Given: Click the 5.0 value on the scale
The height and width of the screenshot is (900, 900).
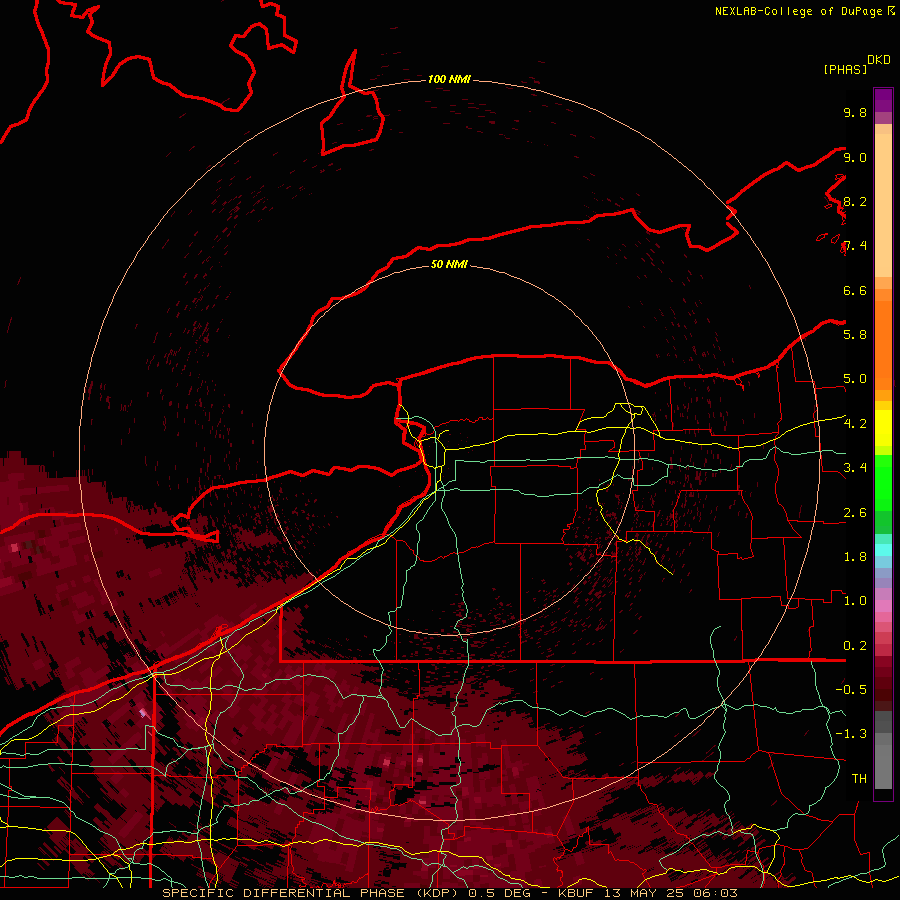Looking at the screenshot, I should click(x=855, y=379).
